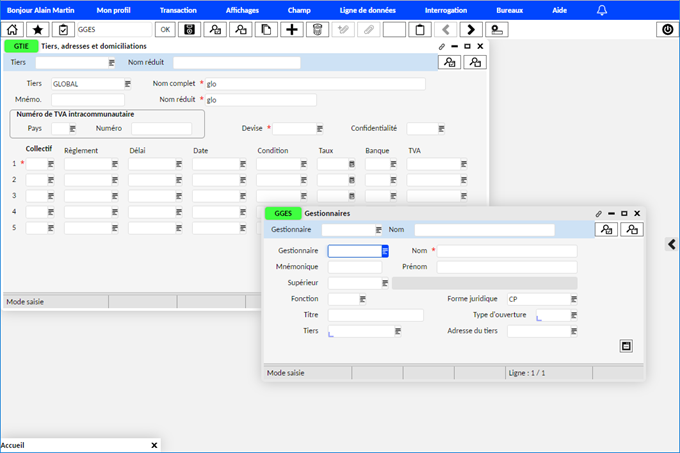Add a new record with plus icon
The width and height of the screenshot is (680, 453).
click(292, 29)
